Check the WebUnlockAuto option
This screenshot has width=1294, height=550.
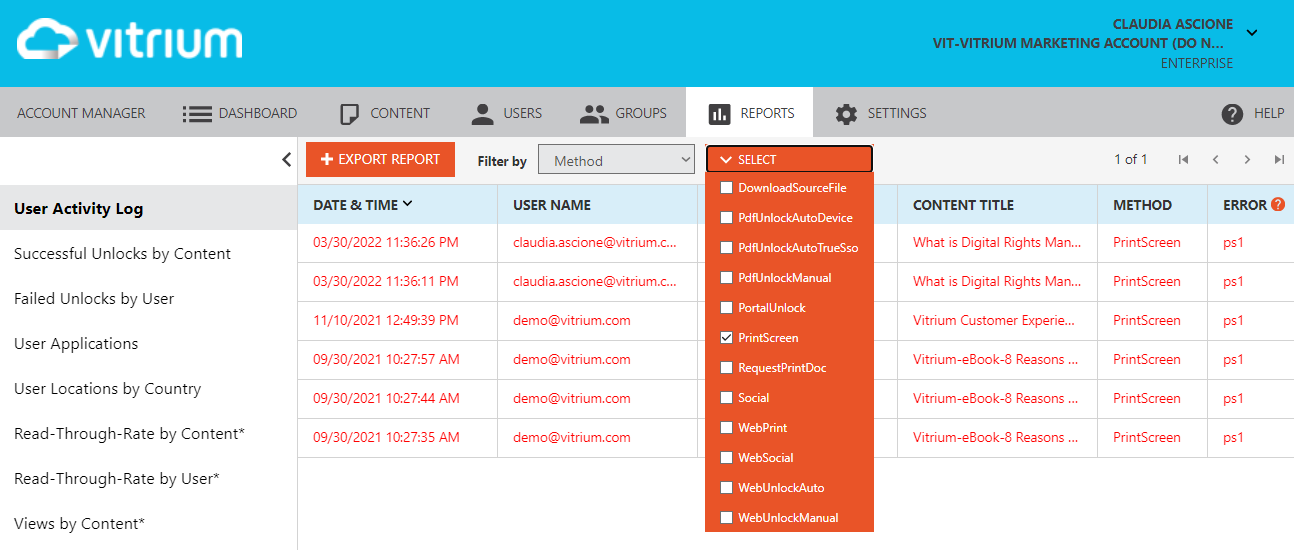727,488
